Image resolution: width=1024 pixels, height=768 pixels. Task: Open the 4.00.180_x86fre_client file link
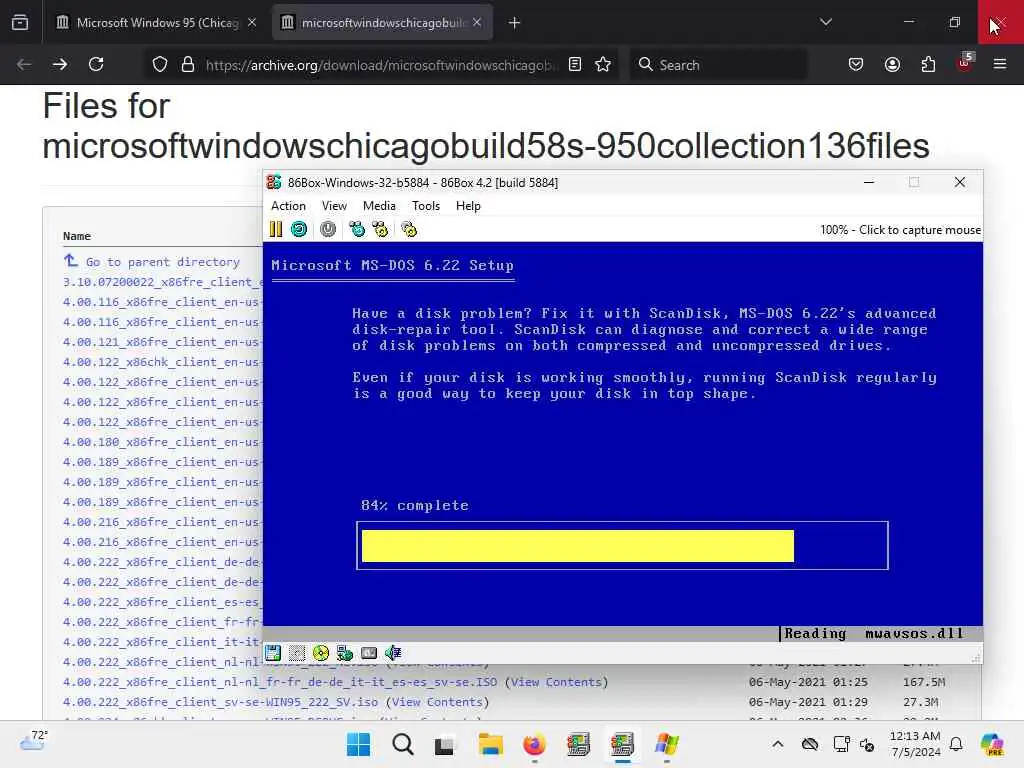click(x=163, y=441)
